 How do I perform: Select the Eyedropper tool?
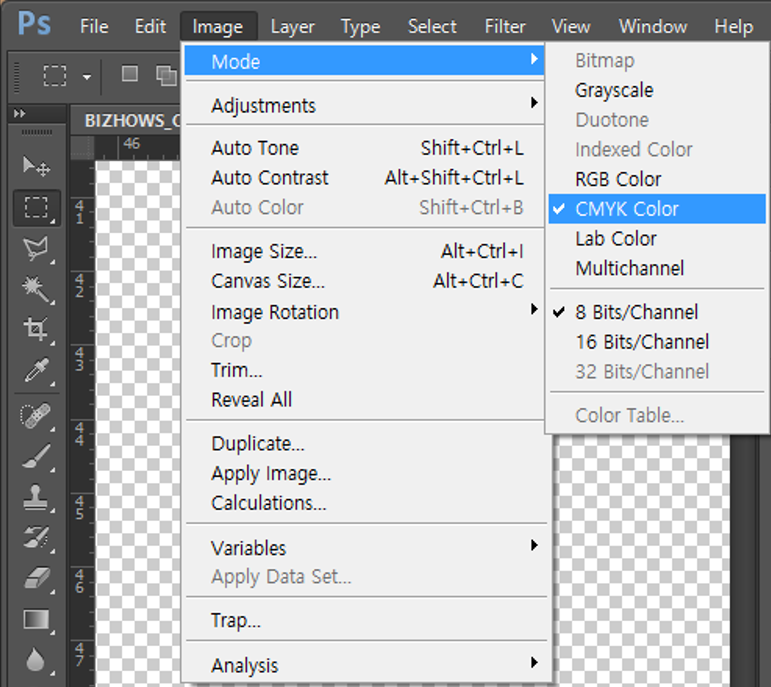[x=36, y=370]
